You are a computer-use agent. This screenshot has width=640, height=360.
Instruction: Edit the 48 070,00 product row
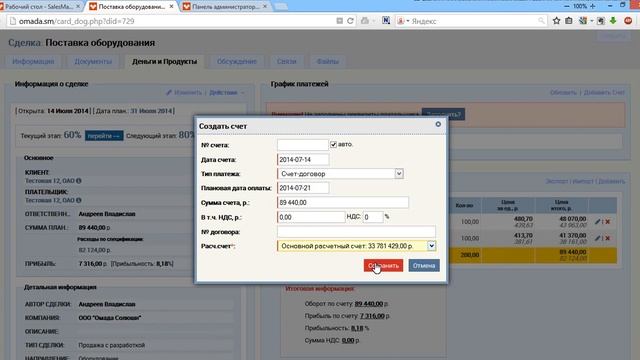coord(598,221)
